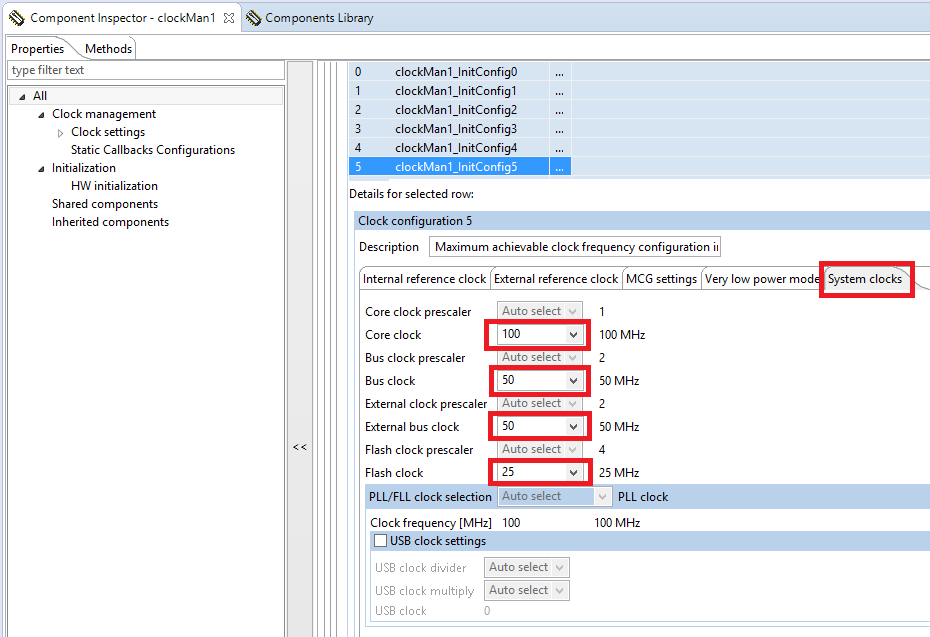
Task: Close the Component Inspector clockMan1 tab
Action: [x=229, y=18]
